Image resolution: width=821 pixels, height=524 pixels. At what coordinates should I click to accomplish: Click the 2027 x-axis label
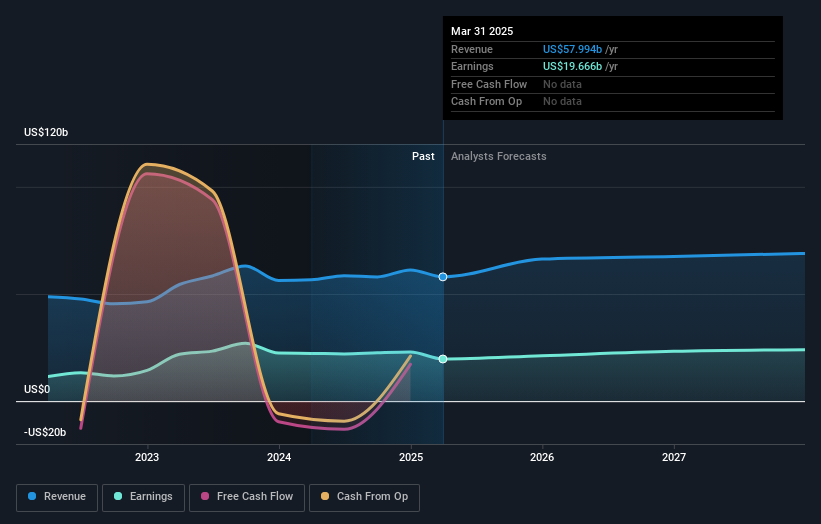pos(674,457)
